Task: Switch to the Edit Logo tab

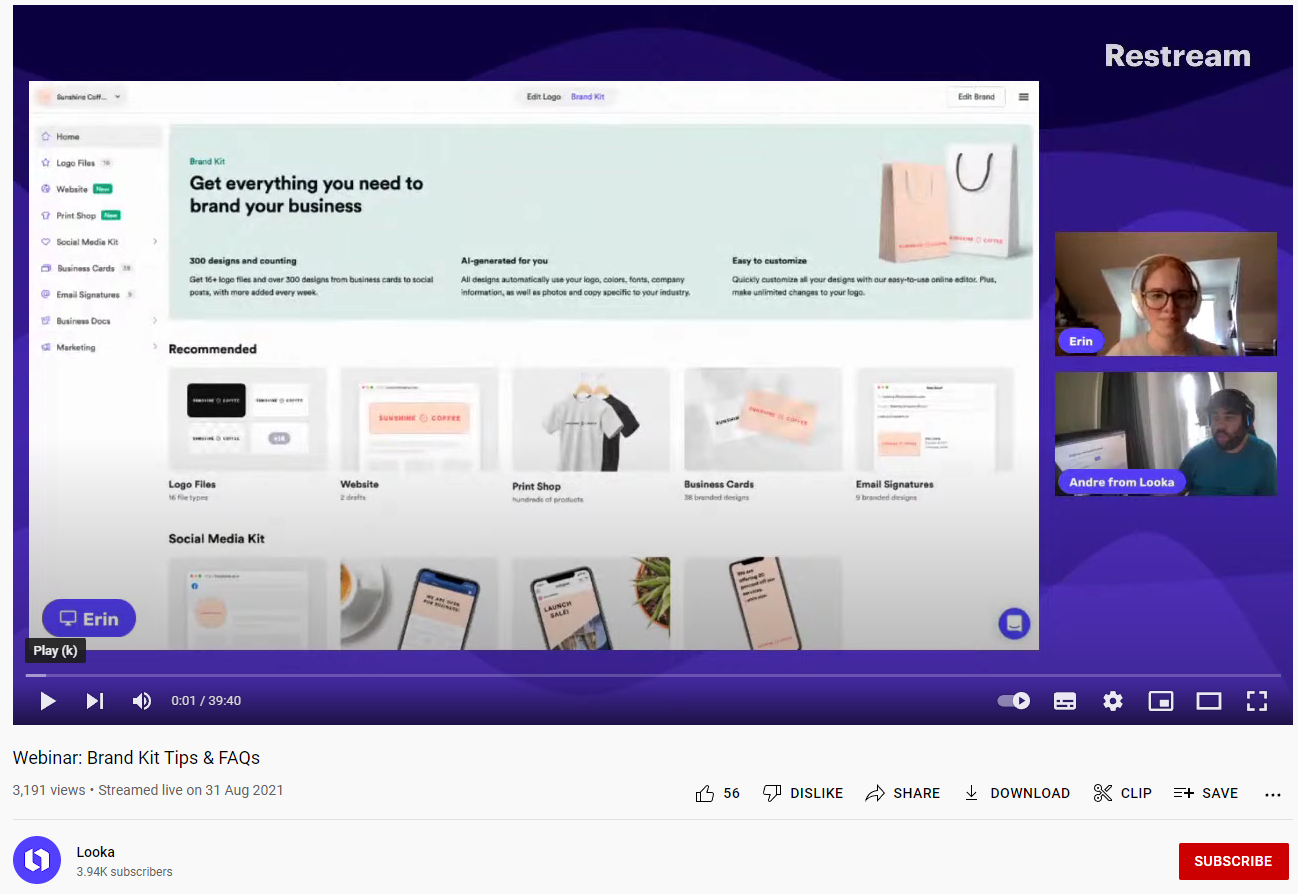Action: point(544,97)
